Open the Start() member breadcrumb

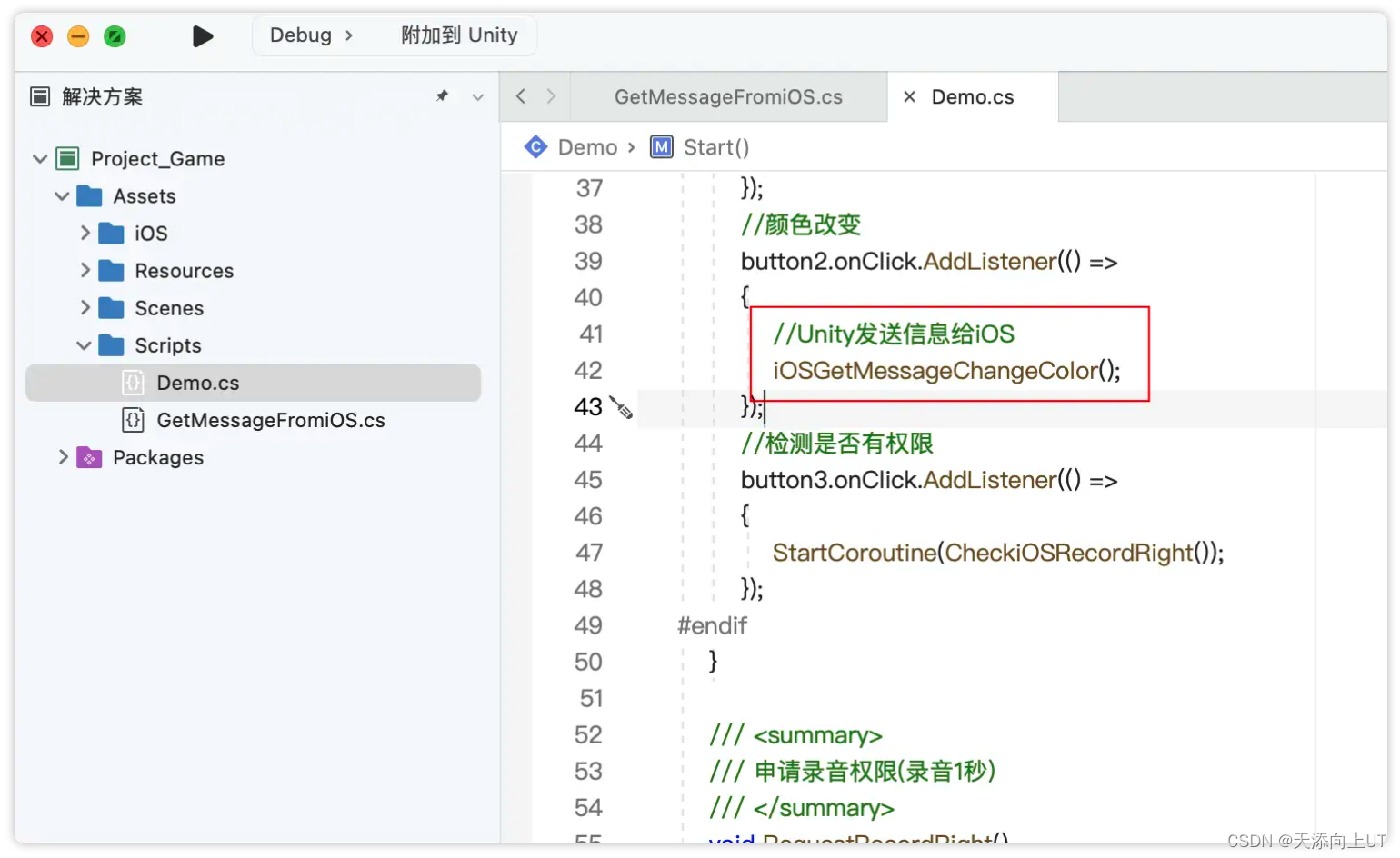(x=716, y=147)
